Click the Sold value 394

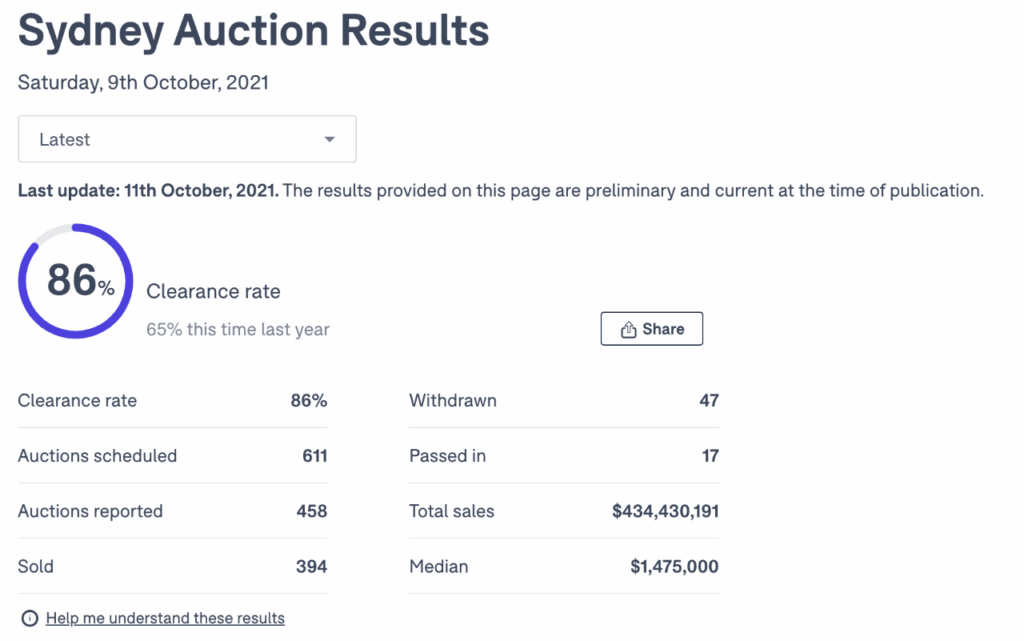tap(312, 566)
